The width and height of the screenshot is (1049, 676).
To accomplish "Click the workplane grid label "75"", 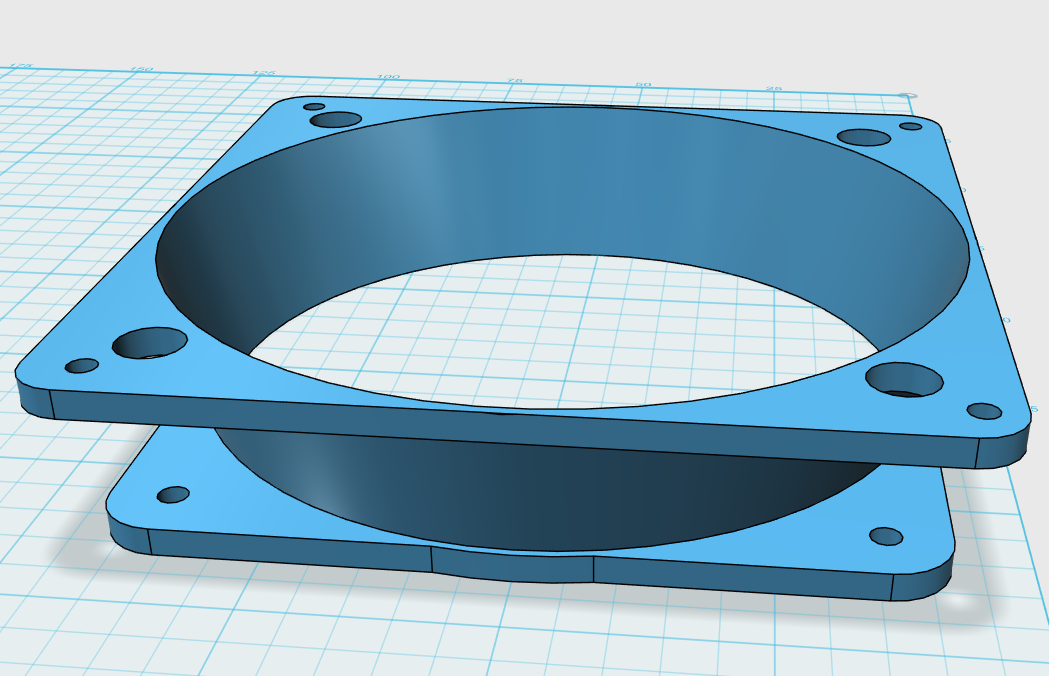I will pos(514,81).
